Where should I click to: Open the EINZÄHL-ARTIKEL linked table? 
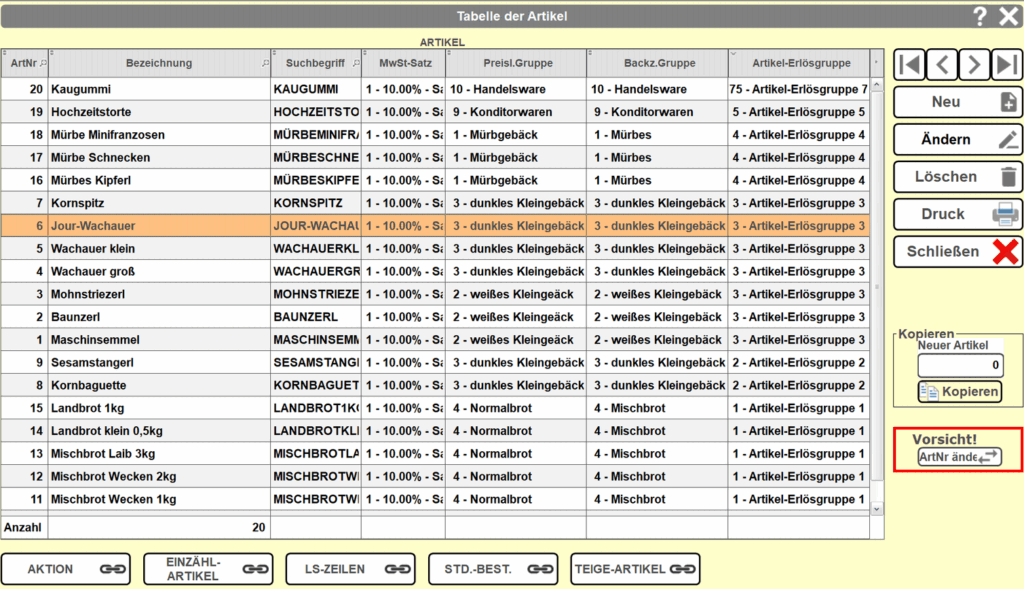pyautogui.click(x=208, y=569)
